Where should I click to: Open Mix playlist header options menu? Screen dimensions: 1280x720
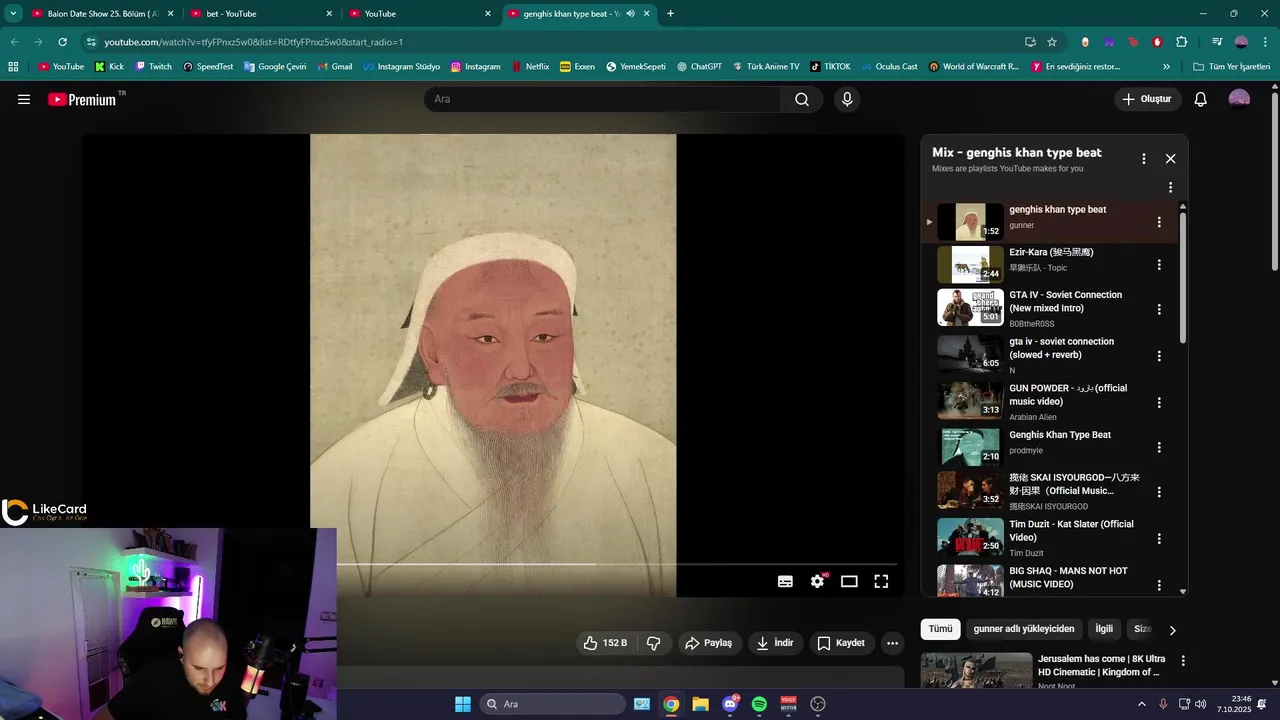[x=1144, y=159]
